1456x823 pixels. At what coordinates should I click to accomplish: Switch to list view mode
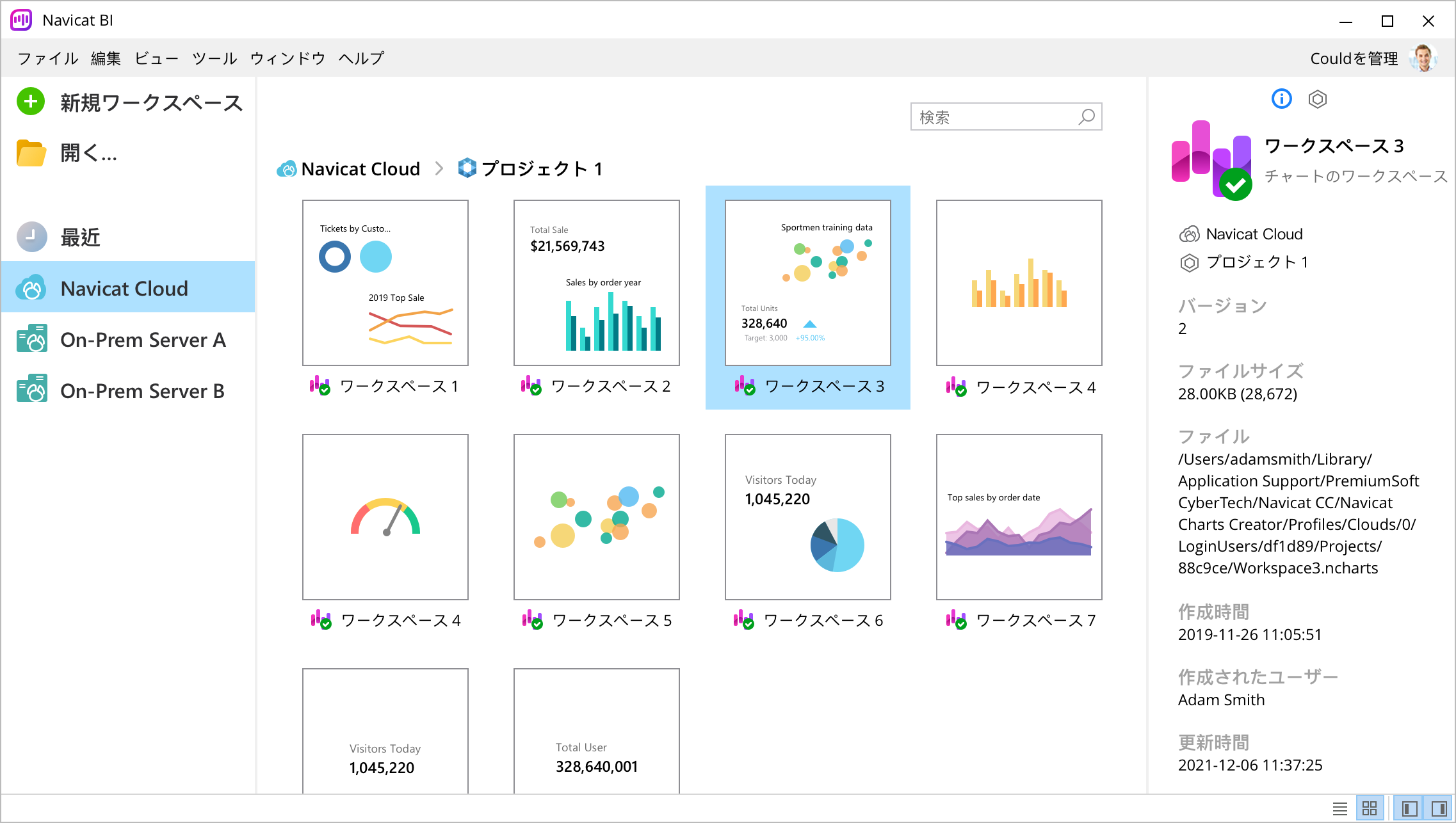(1339, 808)
